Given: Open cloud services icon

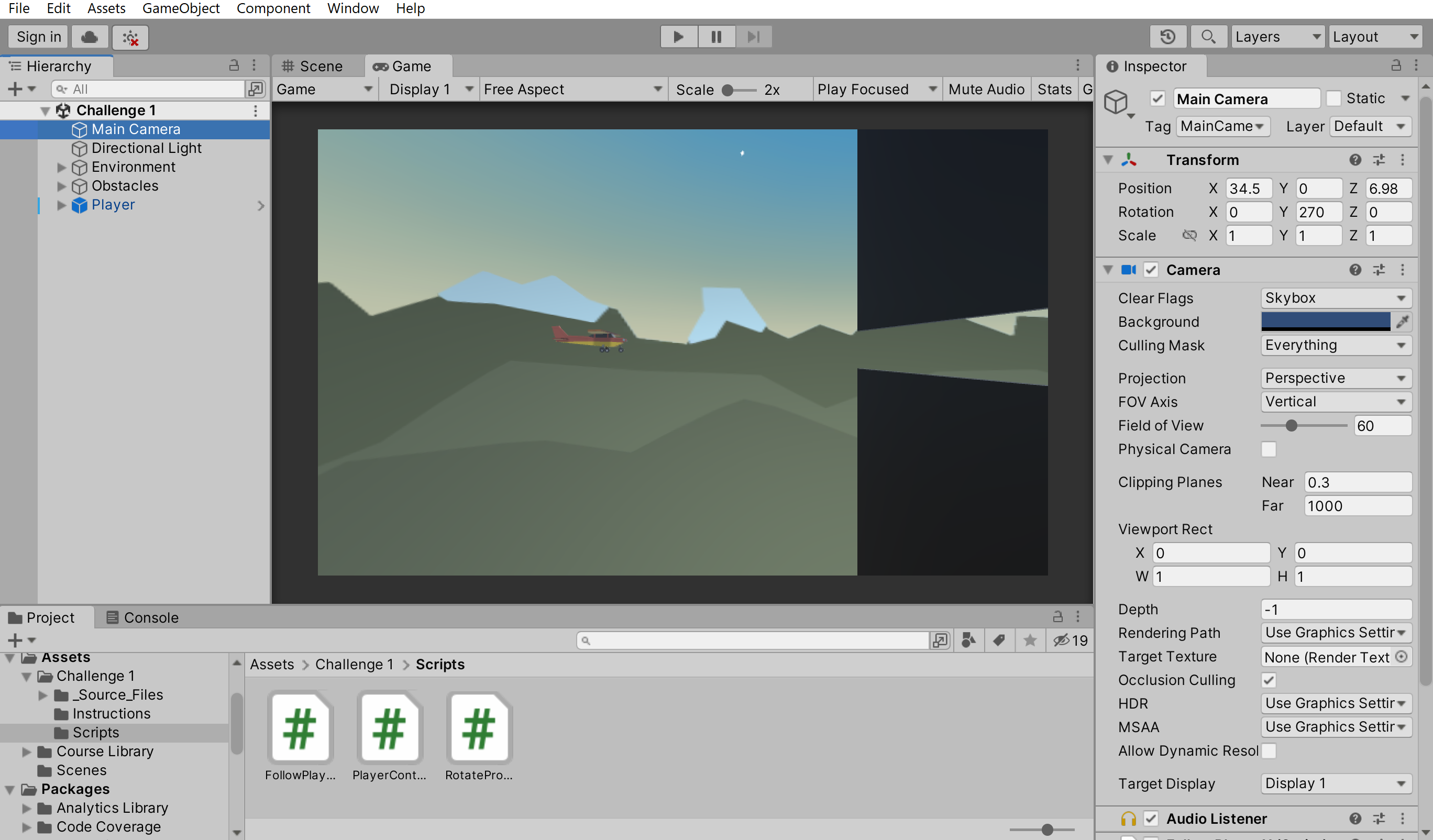Looking at the screenshot, I should click(89, 37).
